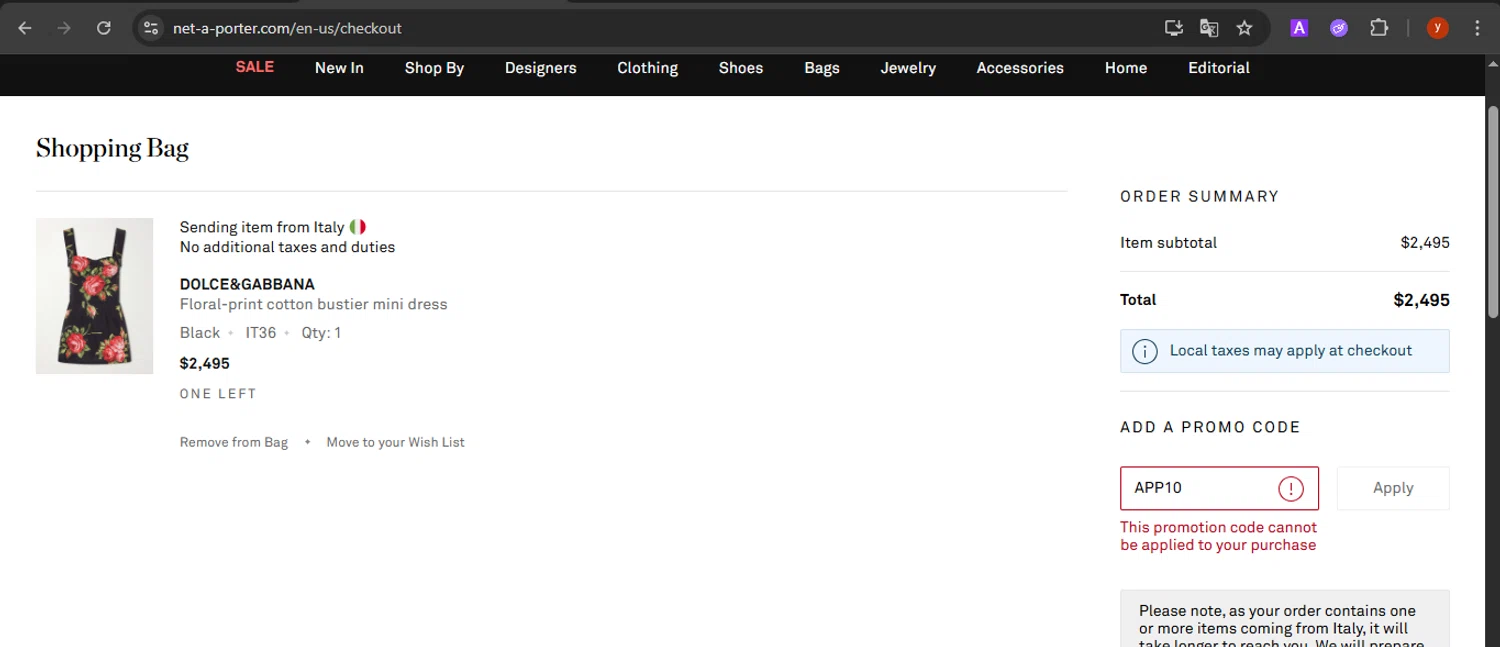1500x647 pixels.
Task: Open the Designers menu
Action: tap(540, 68)
